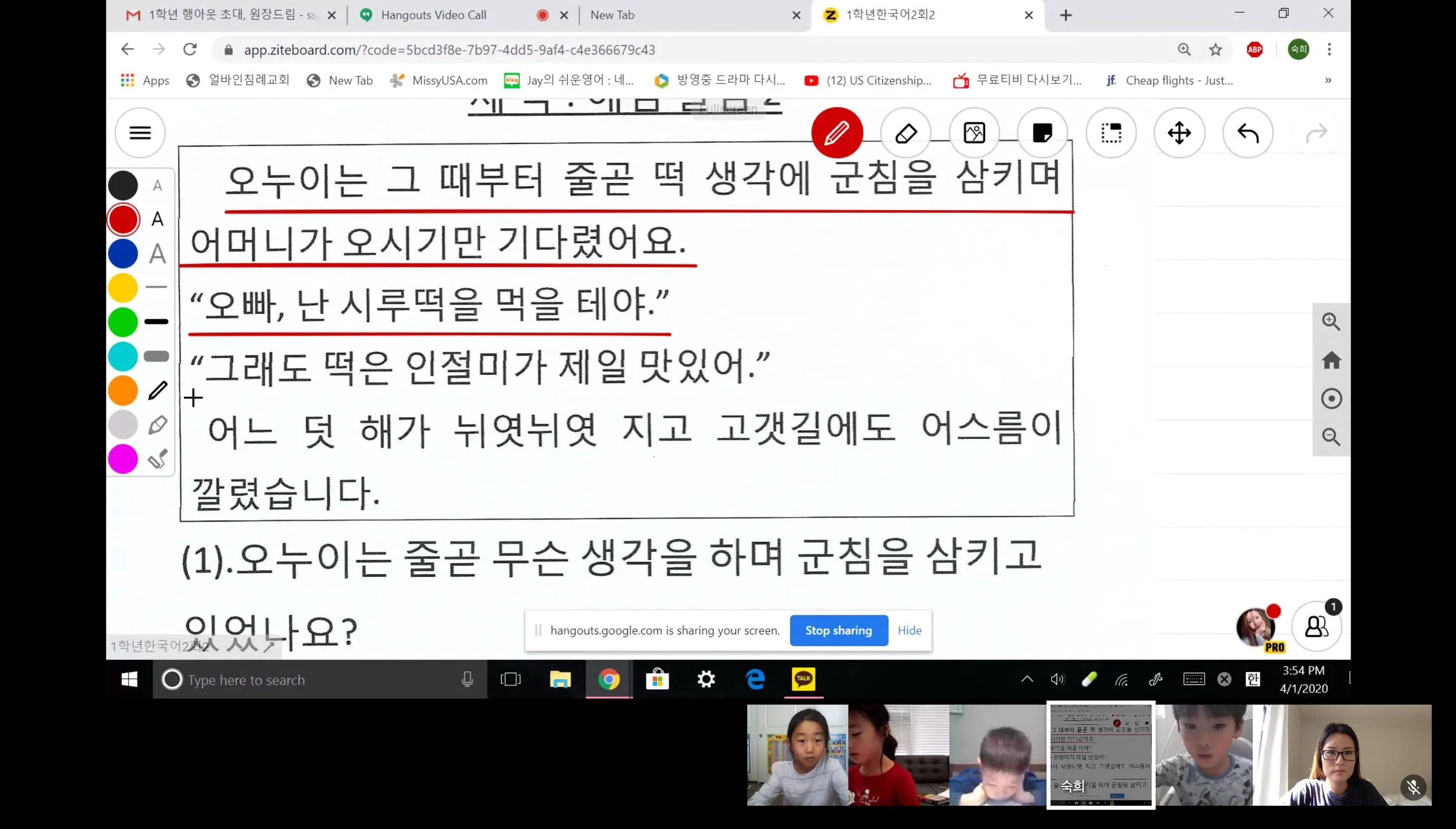Expand the hidden bookmarks chevron
The image size is (1456, 829).
tap(1328, 80)
